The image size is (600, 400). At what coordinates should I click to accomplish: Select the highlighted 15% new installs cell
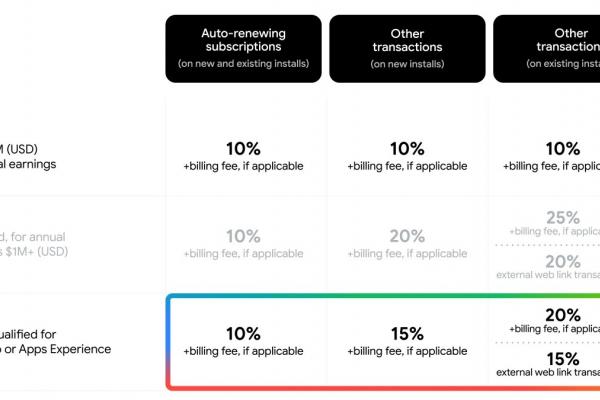click(x=407, y=341)
